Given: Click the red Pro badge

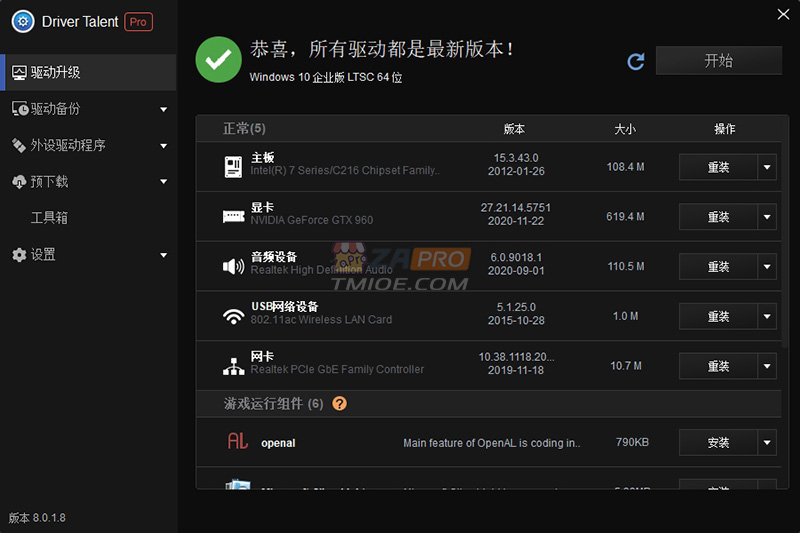Looking at the screenshot, I should pyautogui.click(x=138, y=22).
